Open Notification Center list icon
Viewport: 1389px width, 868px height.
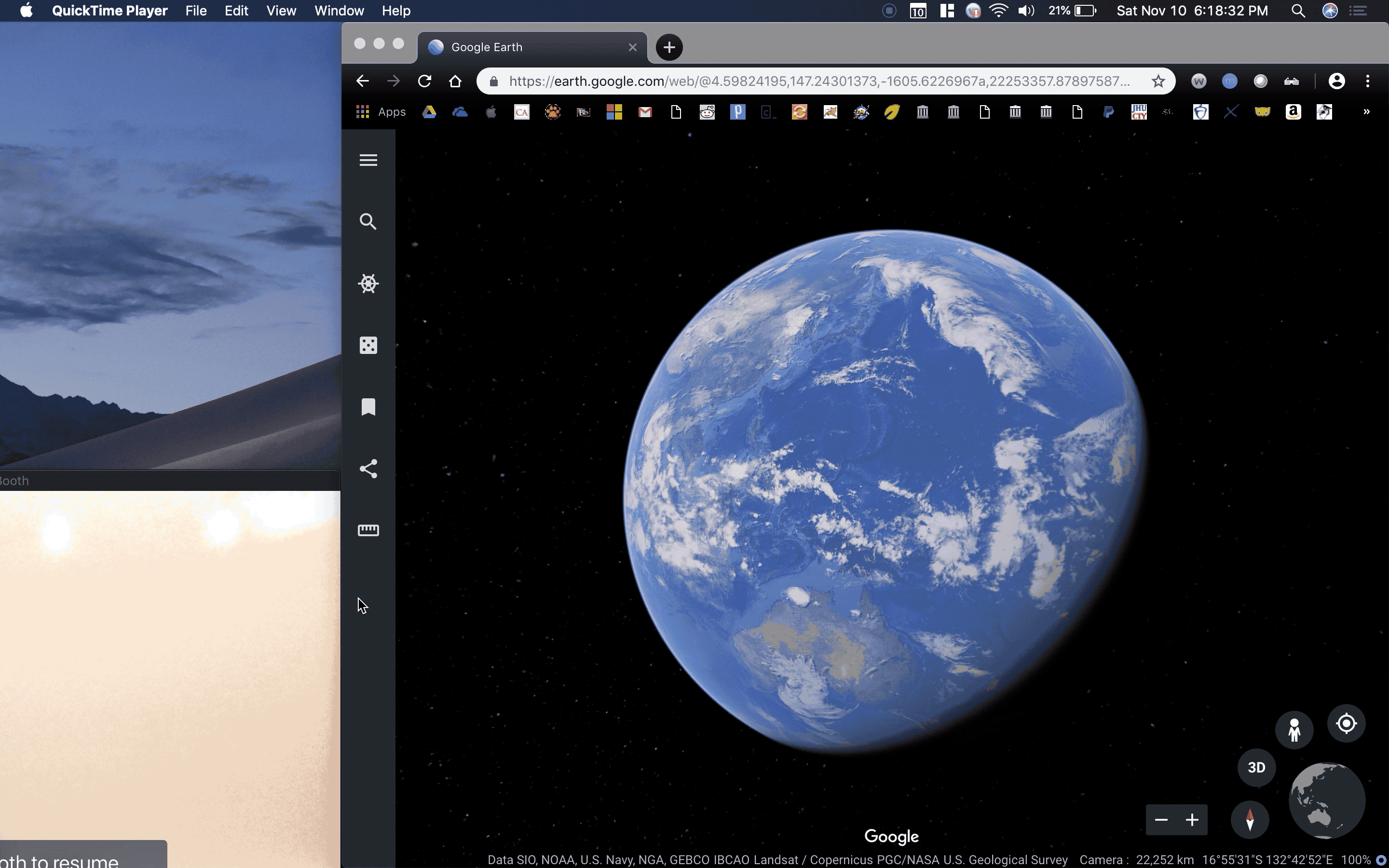1358,11
